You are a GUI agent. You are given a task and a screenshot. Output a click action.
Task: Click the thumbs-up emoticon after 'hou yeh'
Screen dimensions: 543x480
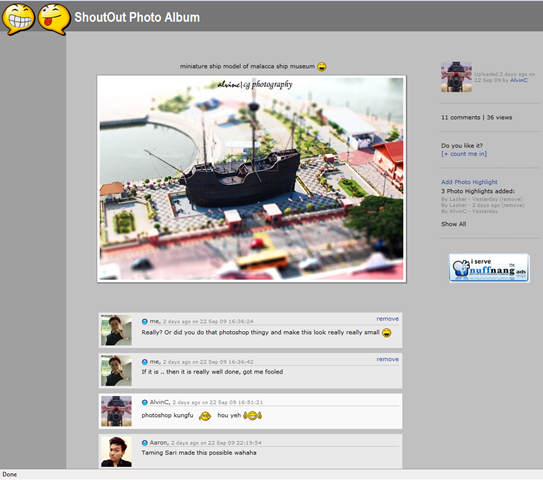(x=252, y=415)
